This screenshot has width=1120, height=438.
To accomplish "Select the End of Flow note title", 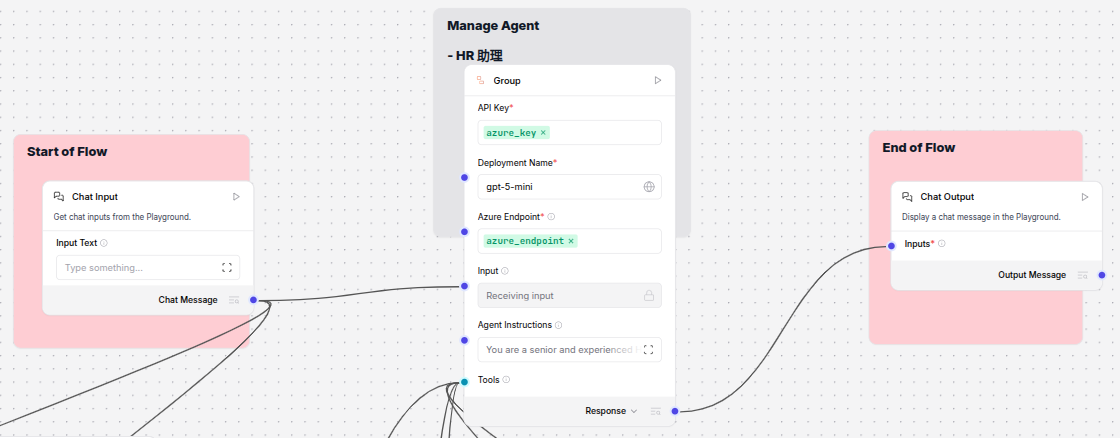I will [x=919, y=148].
